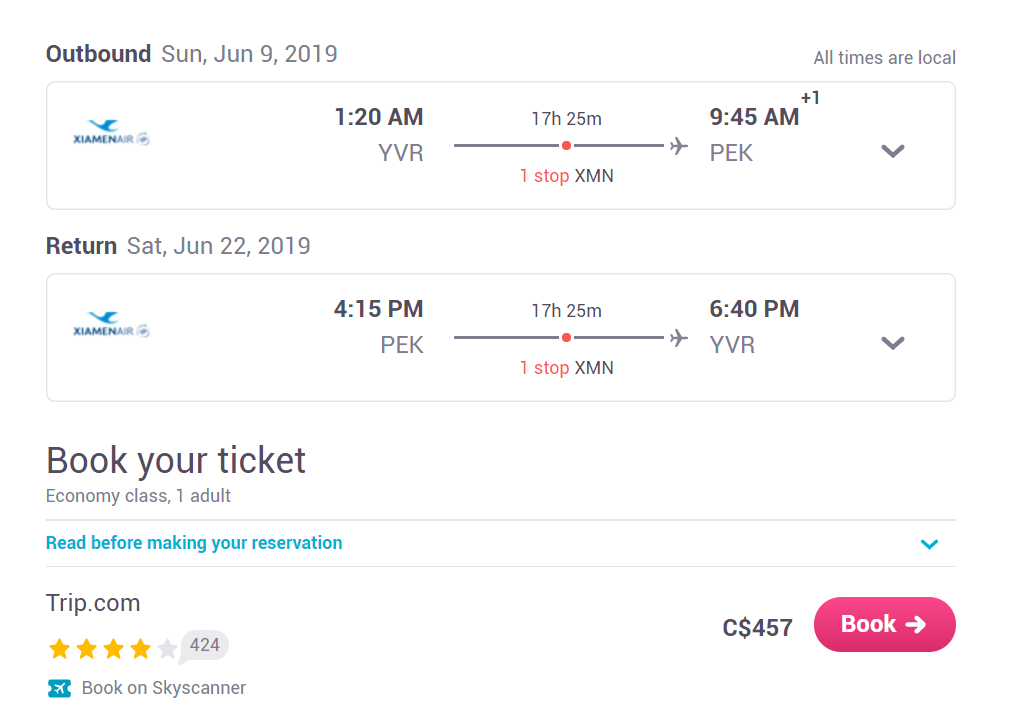Image resolution: width=1009 pixels, height=719 pixels.
Task: Click the Trip.com star rating
Action: pyautogui.click(x=113, y=649)
